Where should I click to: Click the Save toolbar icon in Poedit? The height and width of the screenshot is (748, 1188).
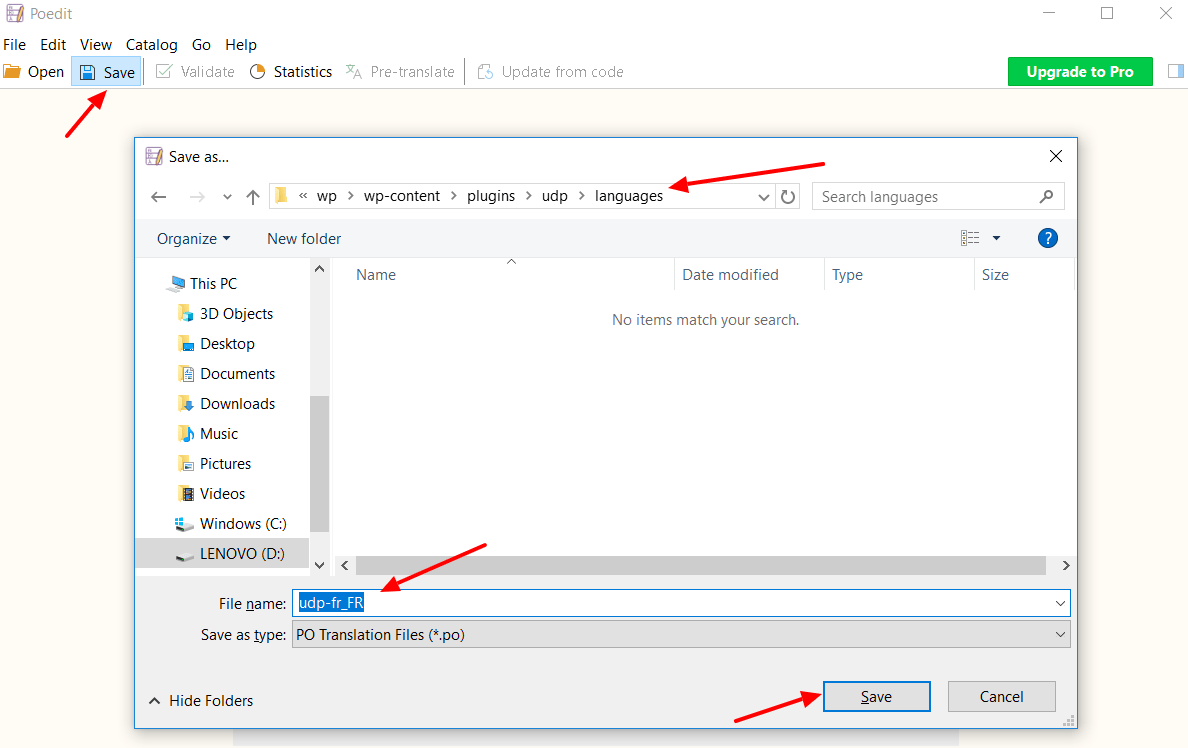point(107,72)
